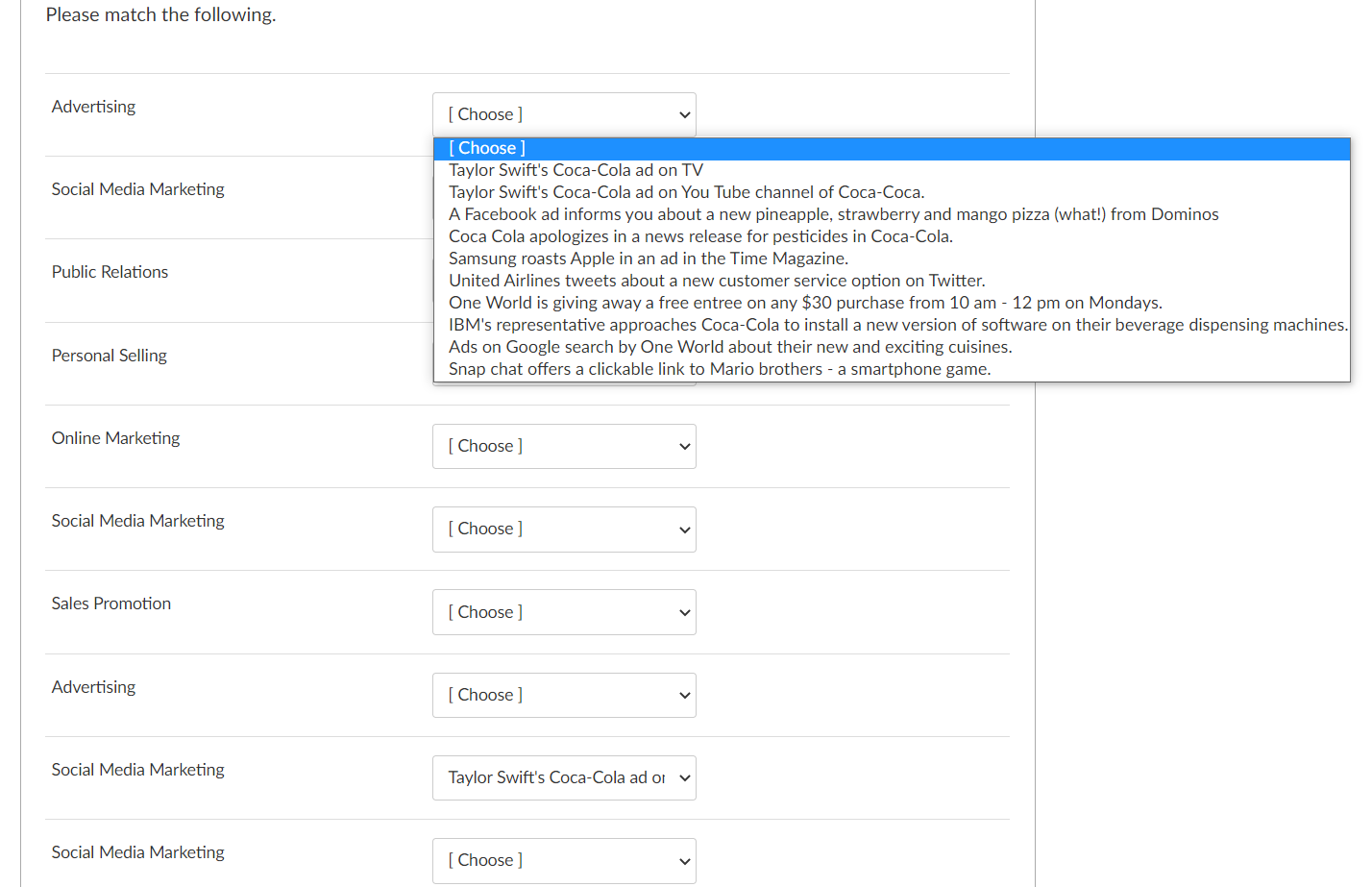
Task: Open the Sales Promotion dropdown
Action: [564, 612]
